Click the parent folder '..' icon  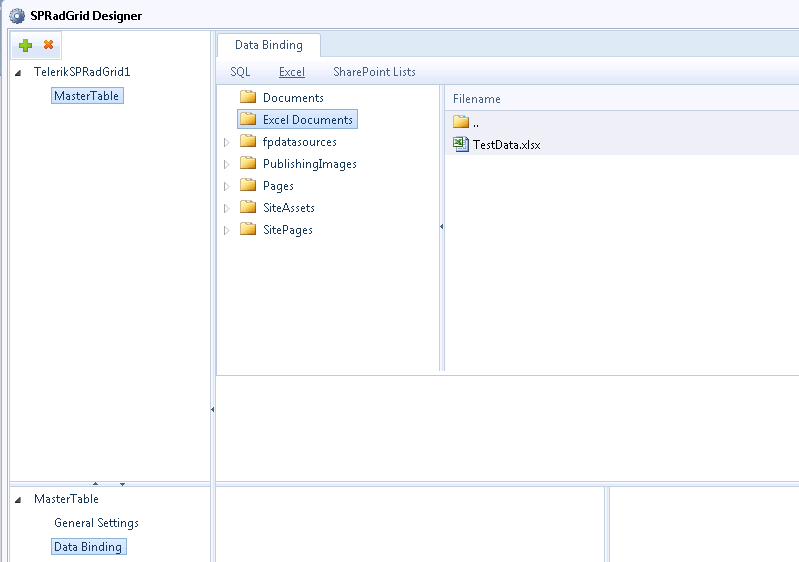coord(461,121)
